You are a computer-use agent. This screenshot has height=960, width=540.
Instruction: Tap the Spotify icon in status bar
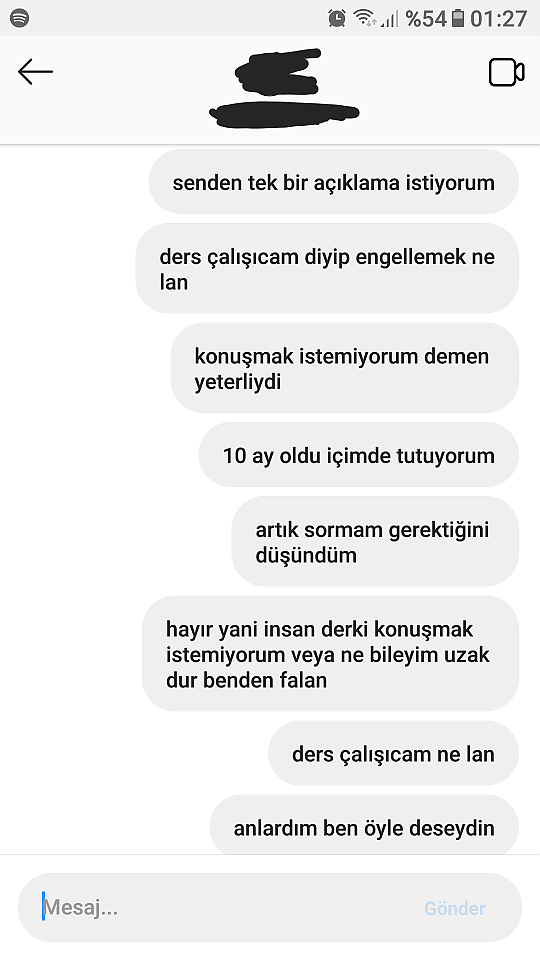coord(20,18)
